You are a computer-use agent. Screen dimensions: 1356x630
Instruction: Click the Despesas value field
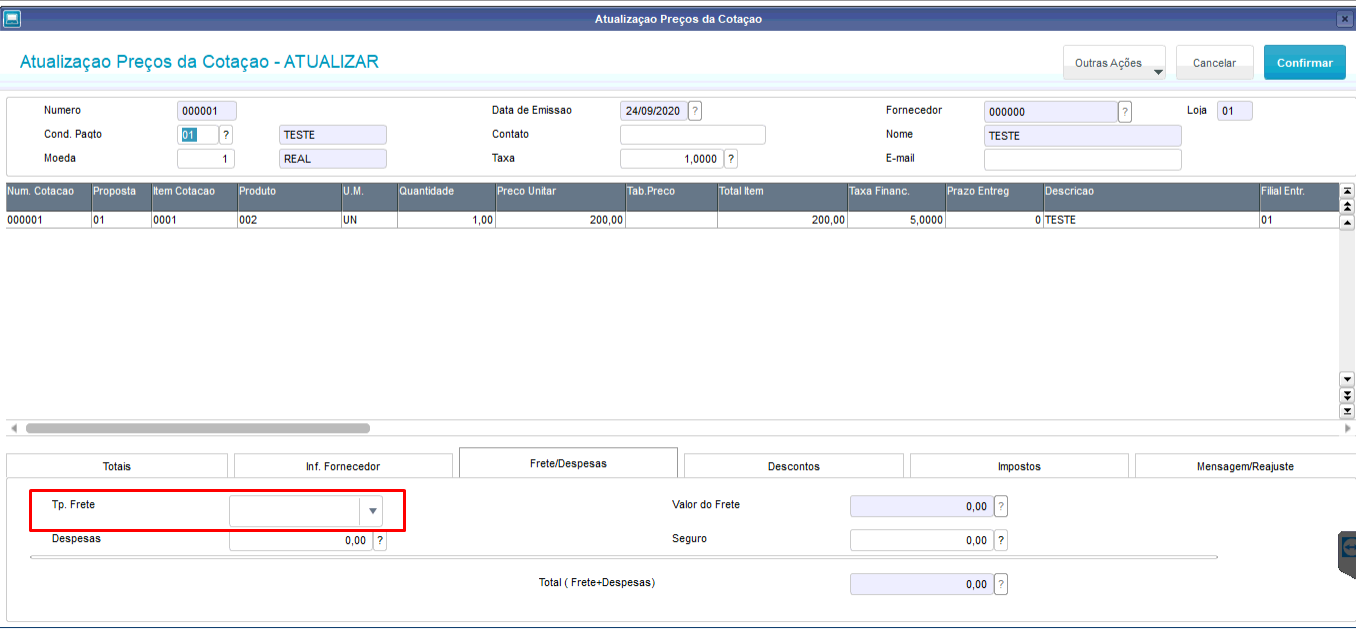(300, 541)
